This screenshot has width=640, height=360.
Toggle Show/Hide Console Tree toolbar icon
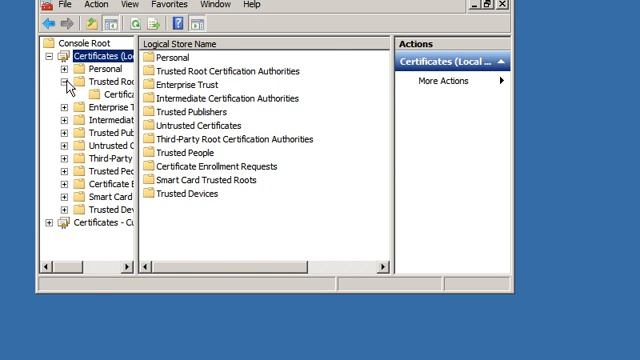tap(111, 24)
